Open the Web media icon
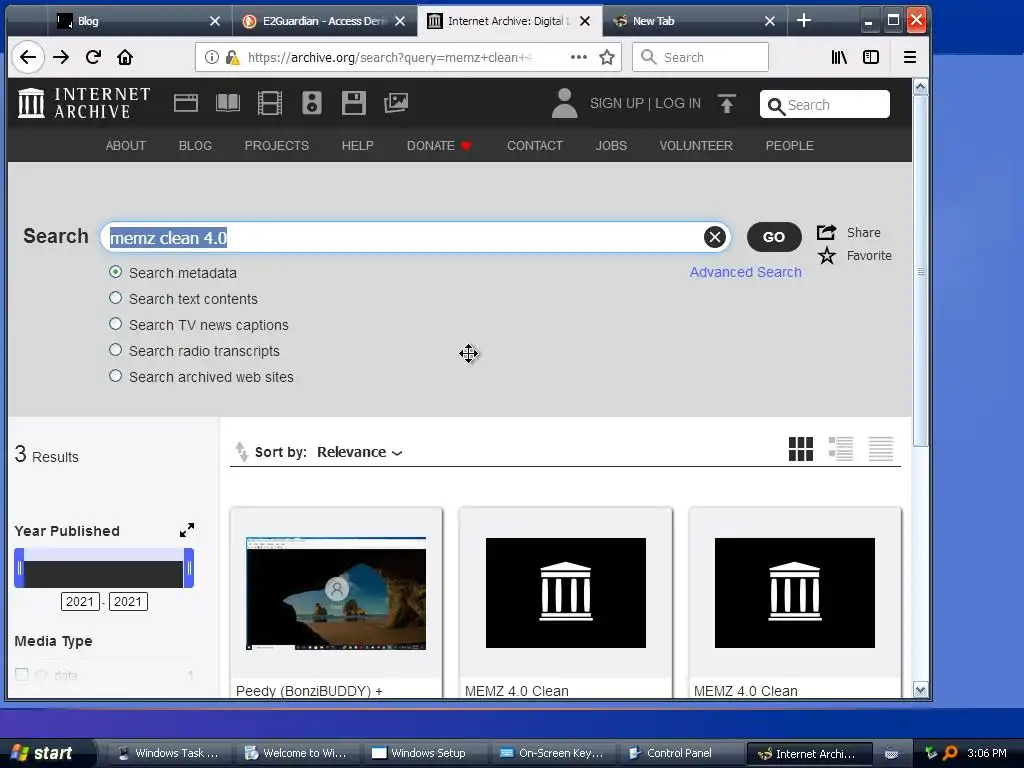This screenshot has width=1024, height=768. coord(186,103)
